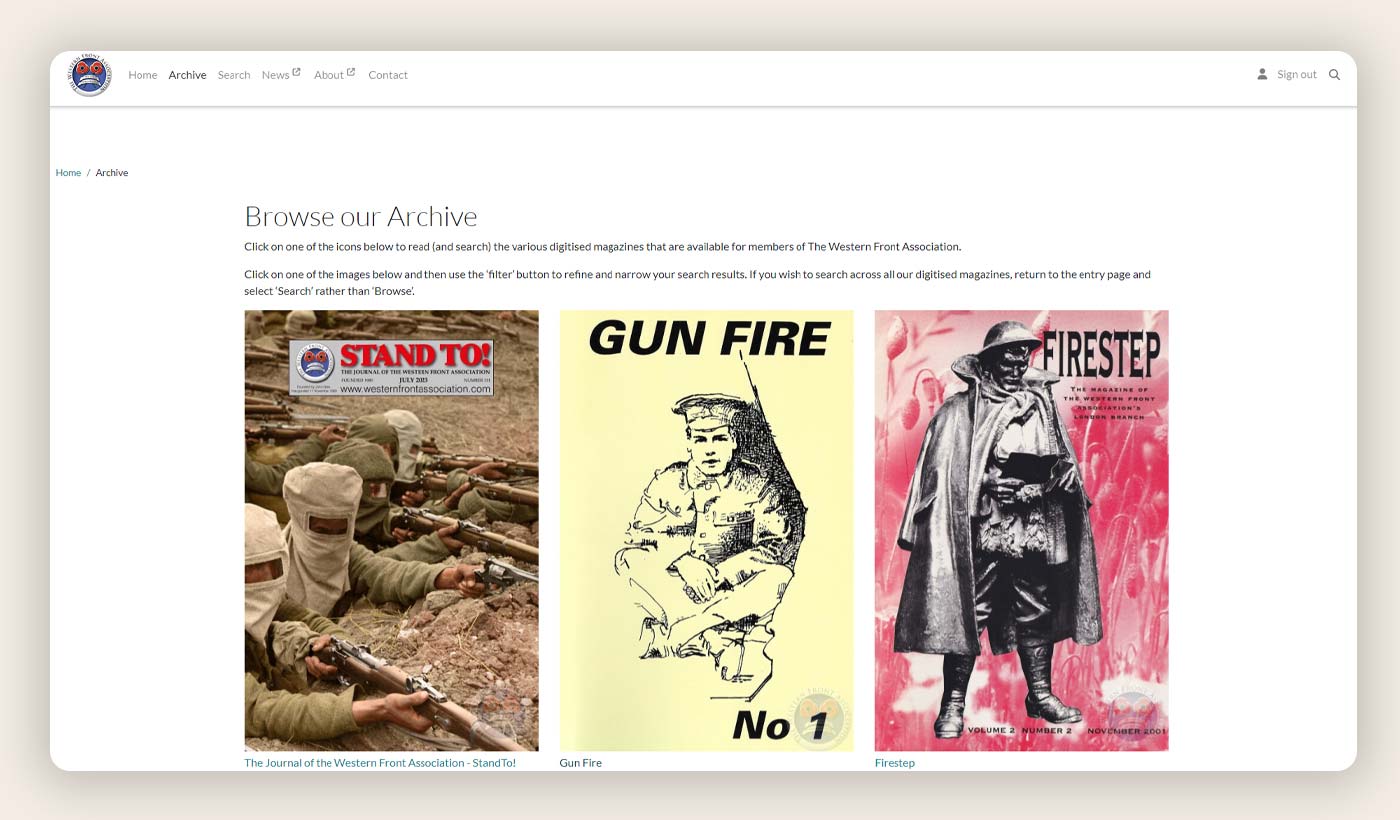Open the Contact page

coord(388,75)
